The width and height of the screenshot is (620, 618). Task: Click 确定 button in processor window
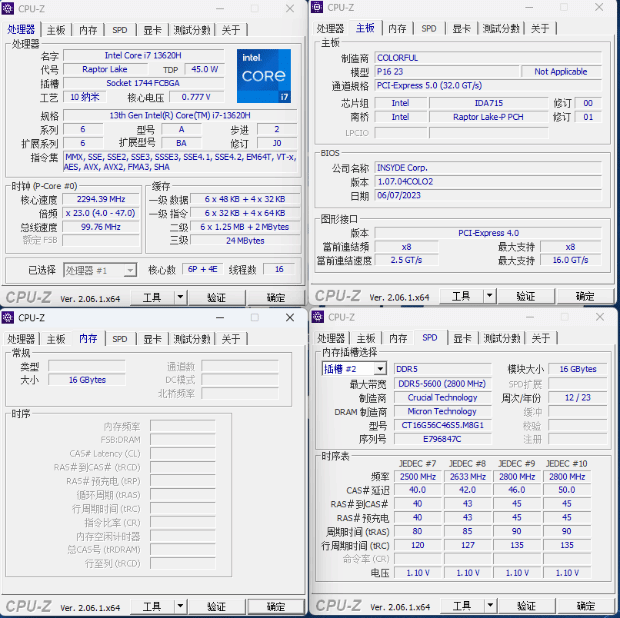click(276, 297)
